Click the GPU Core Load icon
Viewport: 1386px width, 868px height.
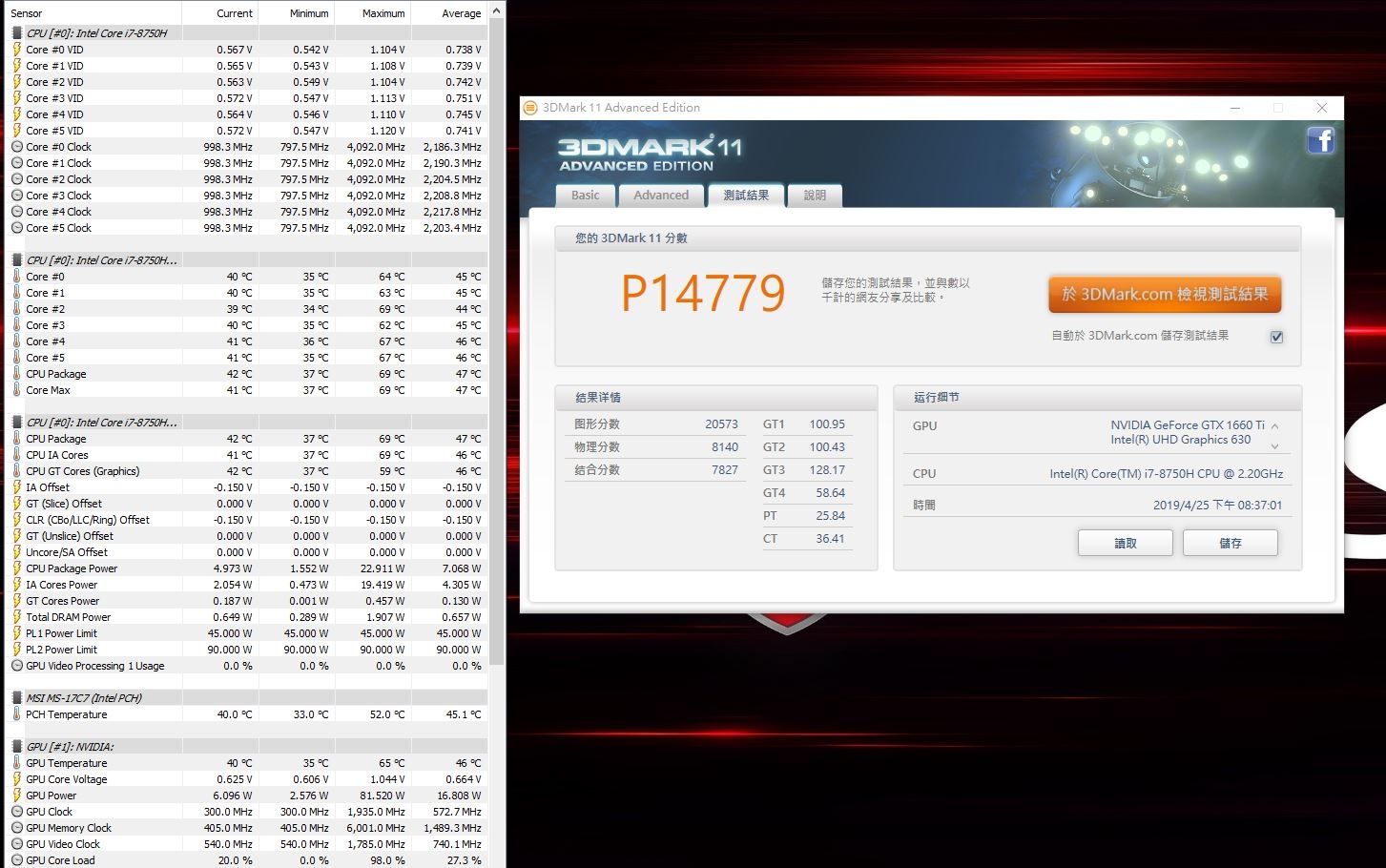17,860
